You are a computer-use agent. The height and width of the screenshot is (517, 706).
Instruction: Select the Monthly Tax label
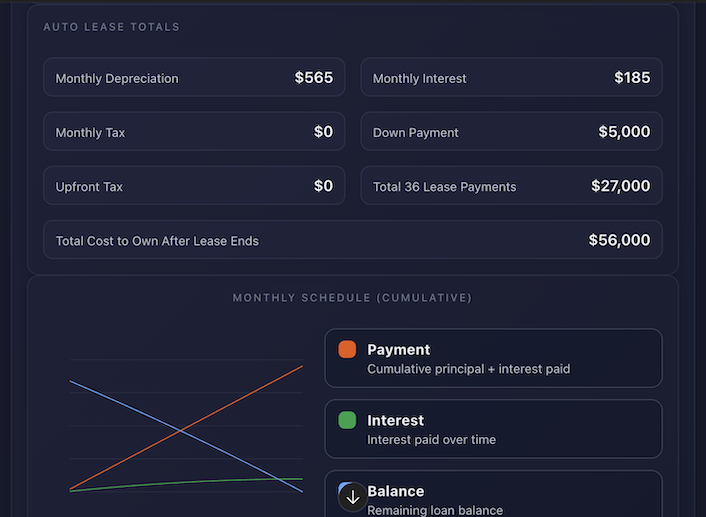click(x=90, y=132)
